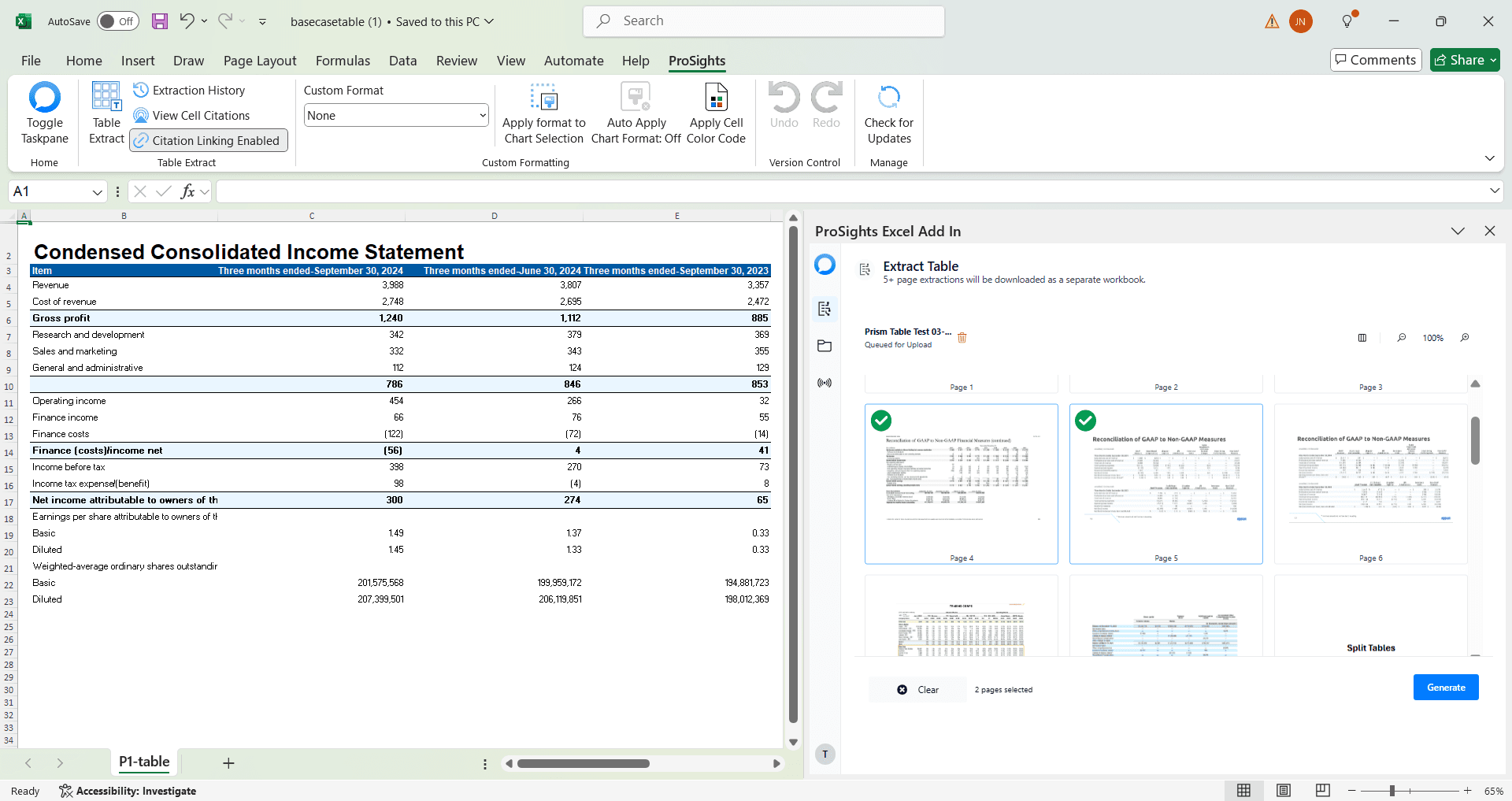Expand the formula bar
The image size is (1512, 801).
pyautogui.click(x=1494, y=191)
